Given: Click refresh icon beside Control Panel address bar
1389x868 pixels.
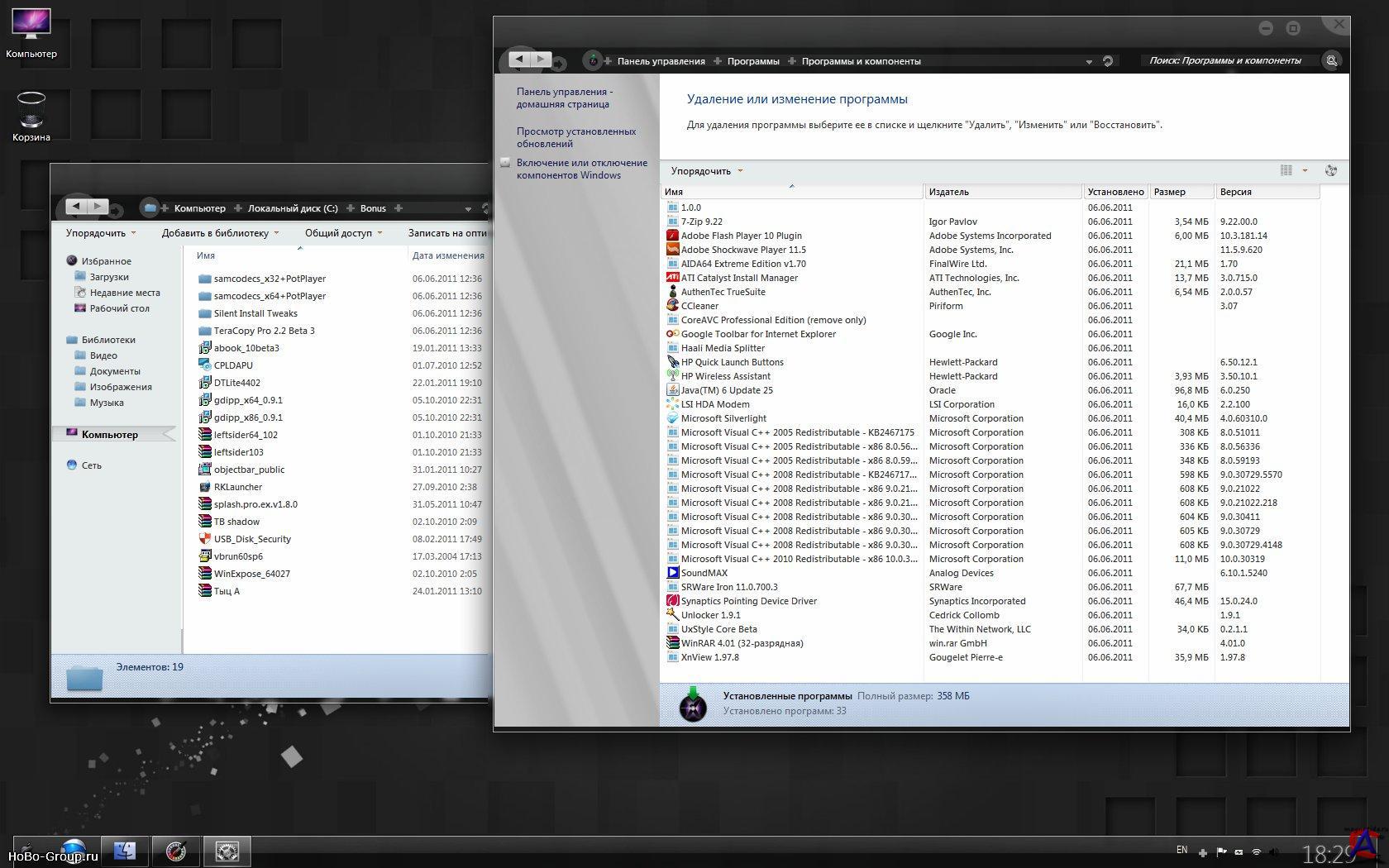Looking at the screenshot, I should coord(1108,61).
